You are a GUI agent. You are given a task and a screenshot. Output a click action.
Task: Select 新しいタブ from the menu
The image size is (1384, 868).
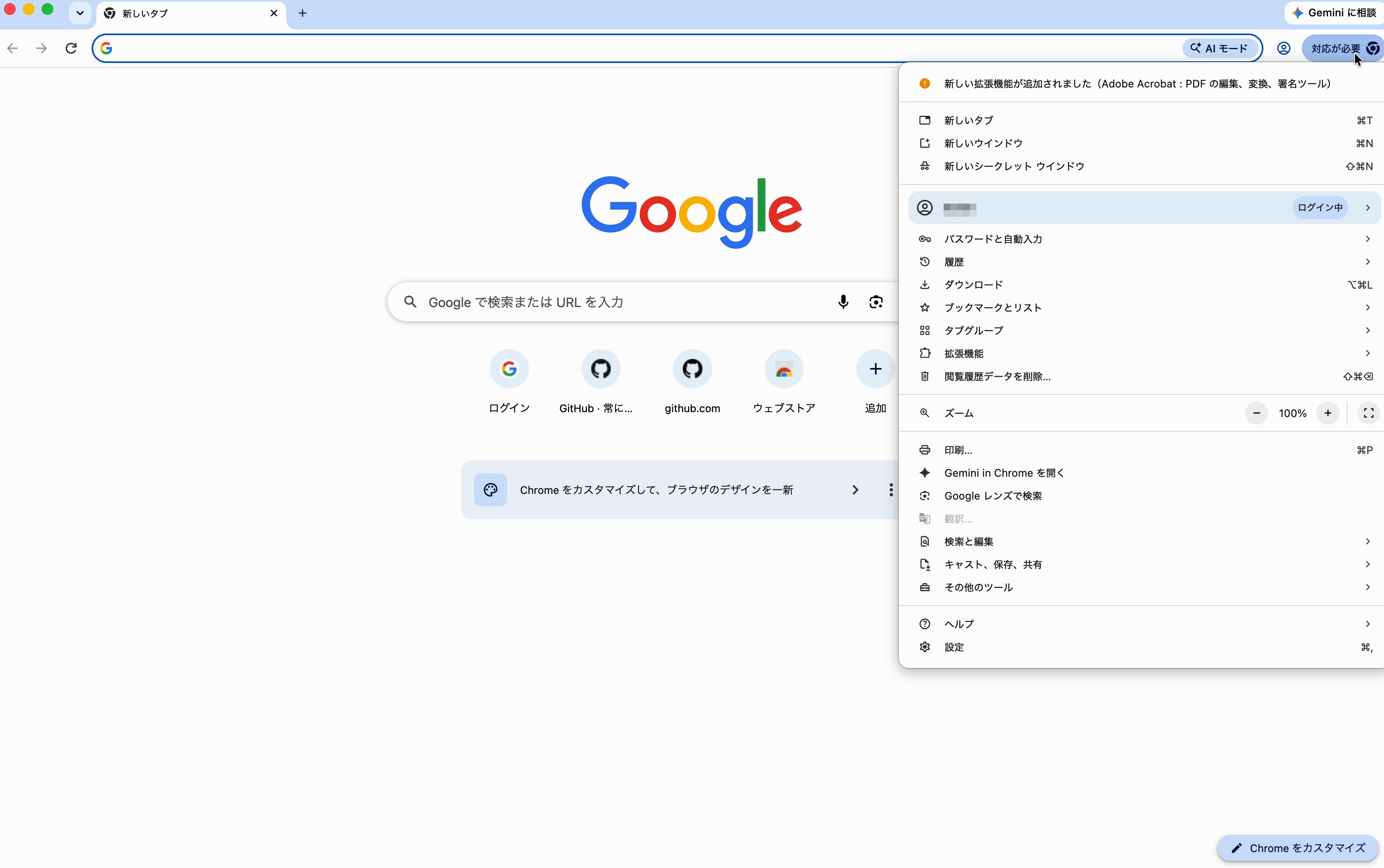(1141, 121)
